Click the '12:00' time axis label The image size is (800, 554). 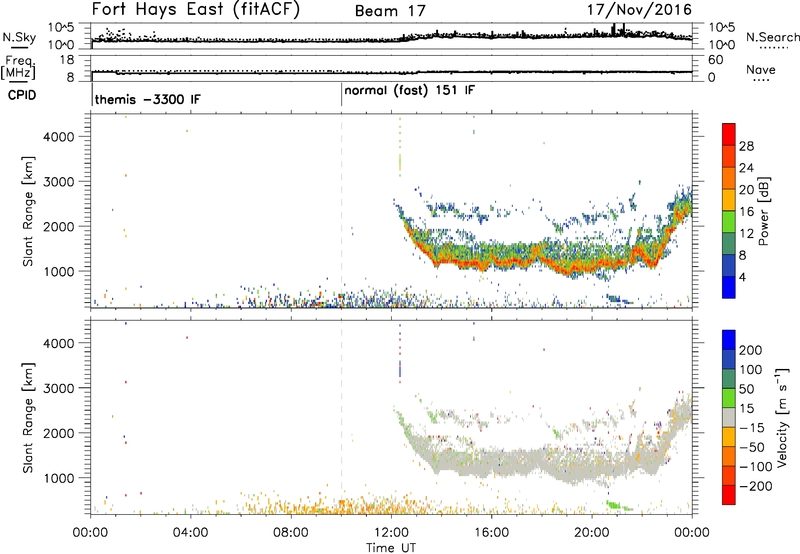(391, 533)
